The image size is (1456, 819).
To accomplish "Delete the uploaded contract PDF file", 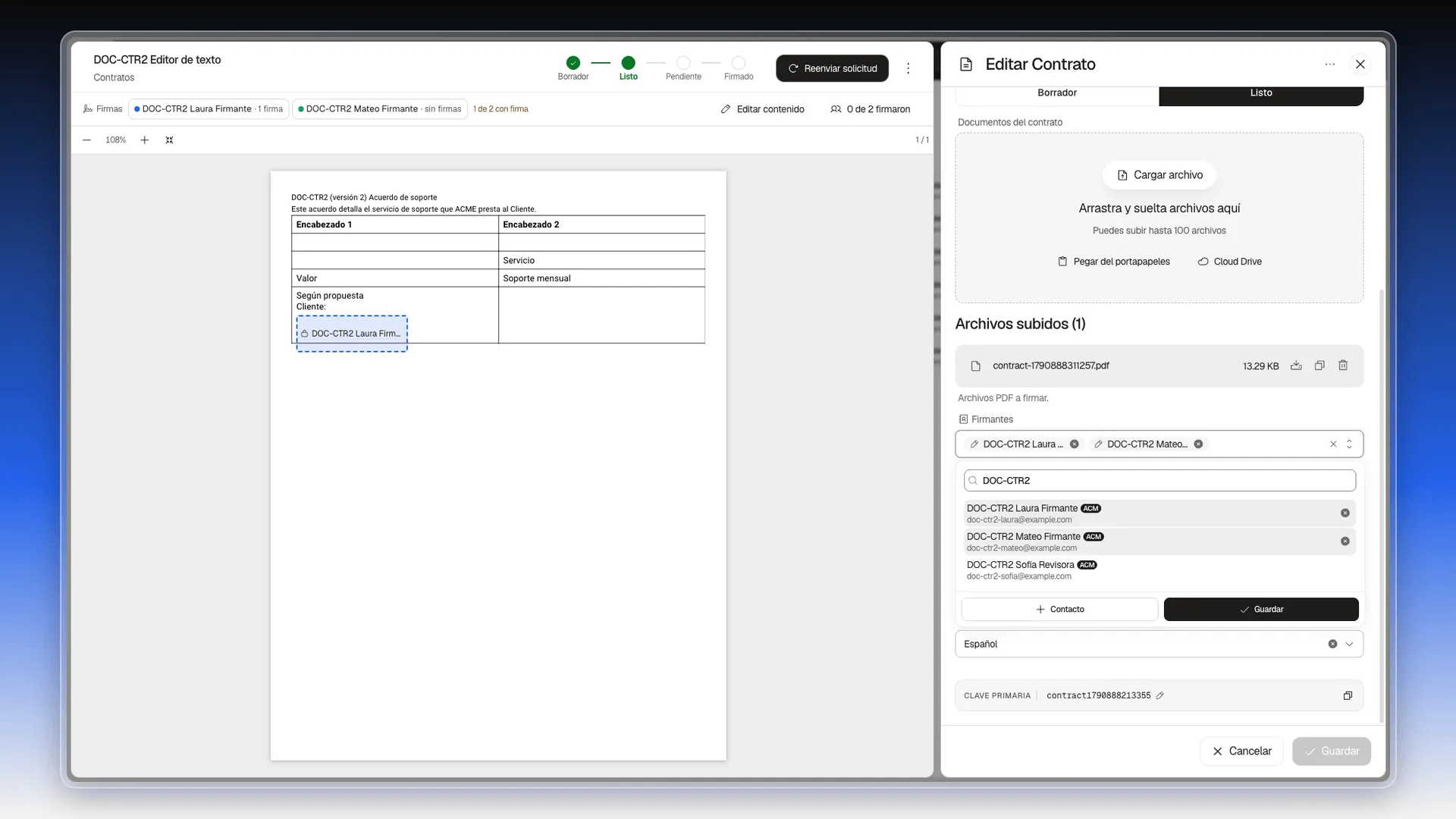I will [1343, 366].
